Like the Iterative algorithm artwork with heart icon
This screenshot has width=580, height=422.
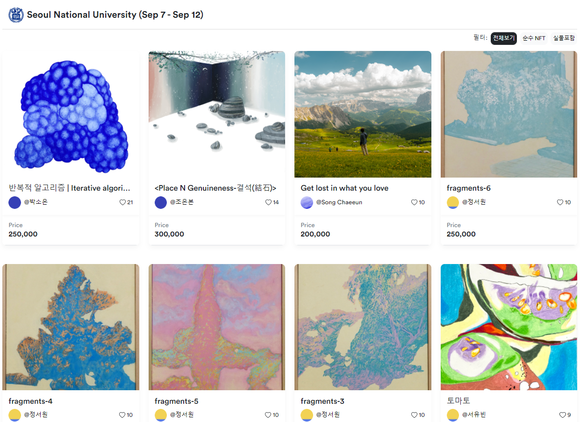pyautogui.click(x=122, y=202)
